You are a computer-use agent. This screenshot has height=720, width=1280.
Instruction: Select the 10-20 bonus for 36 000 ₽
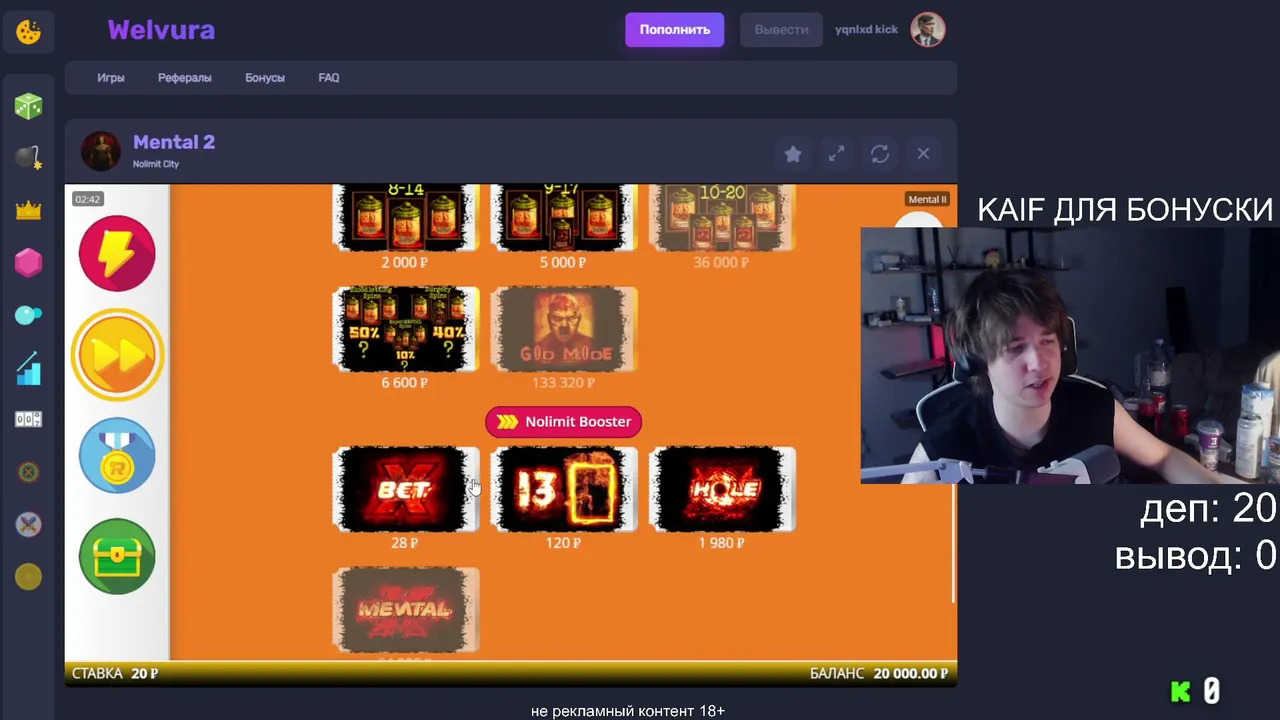click(722, 217)
